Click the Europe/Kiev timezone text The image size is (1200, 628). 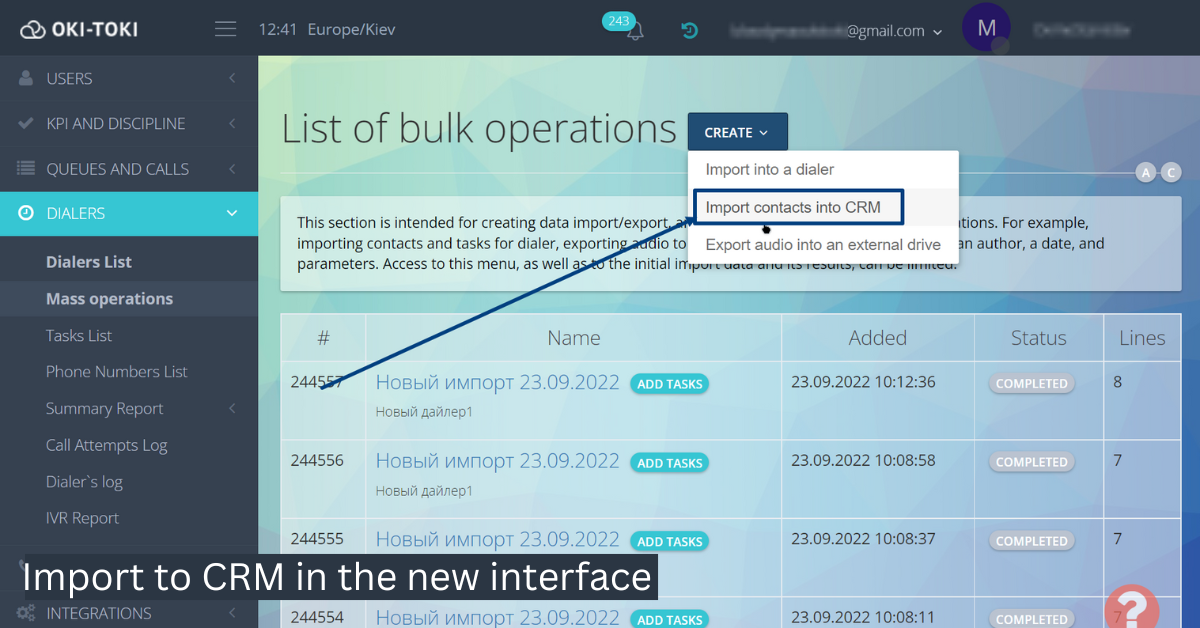351,29
